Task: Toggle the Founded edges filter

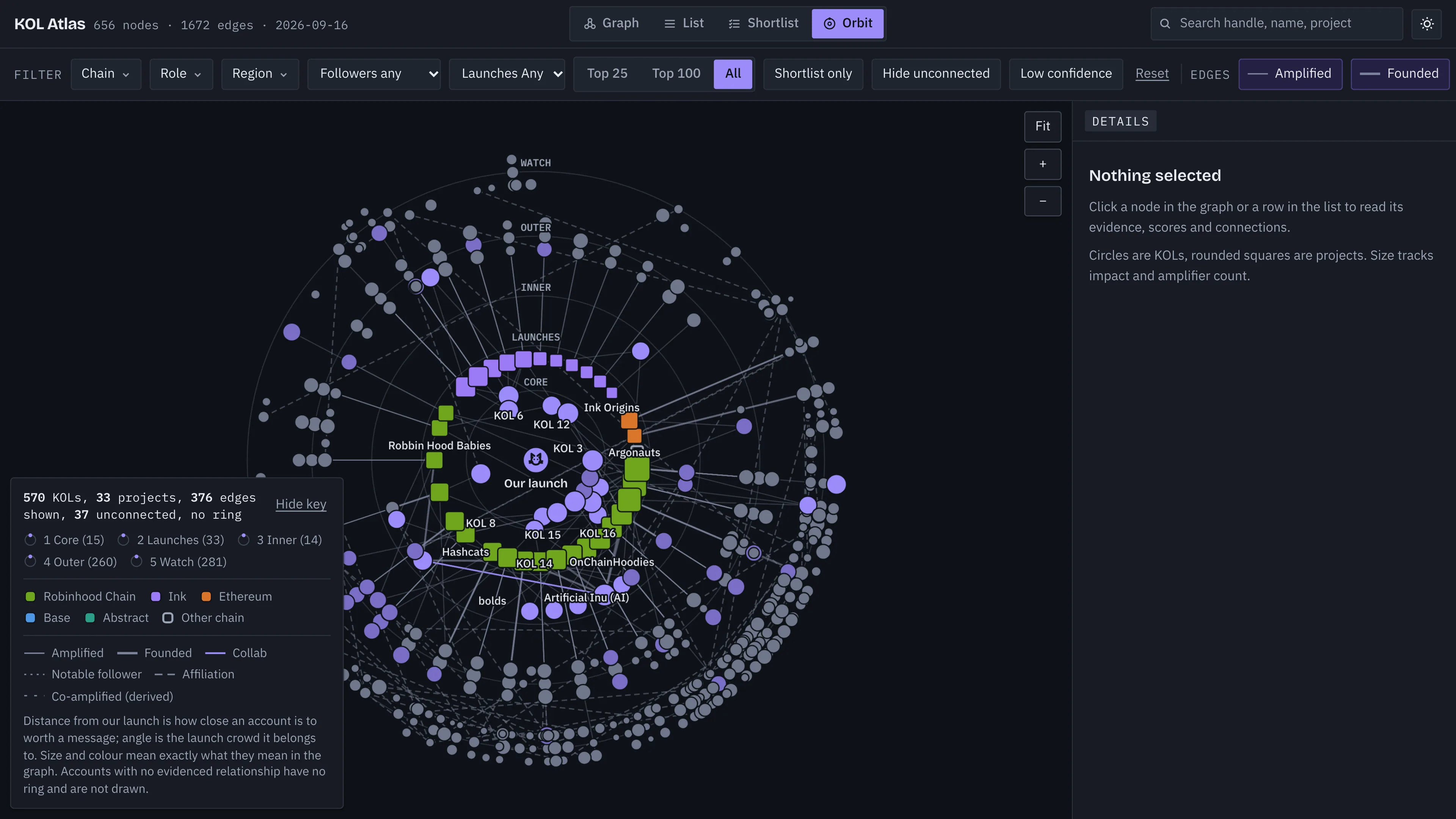Action: (1400, 74)
